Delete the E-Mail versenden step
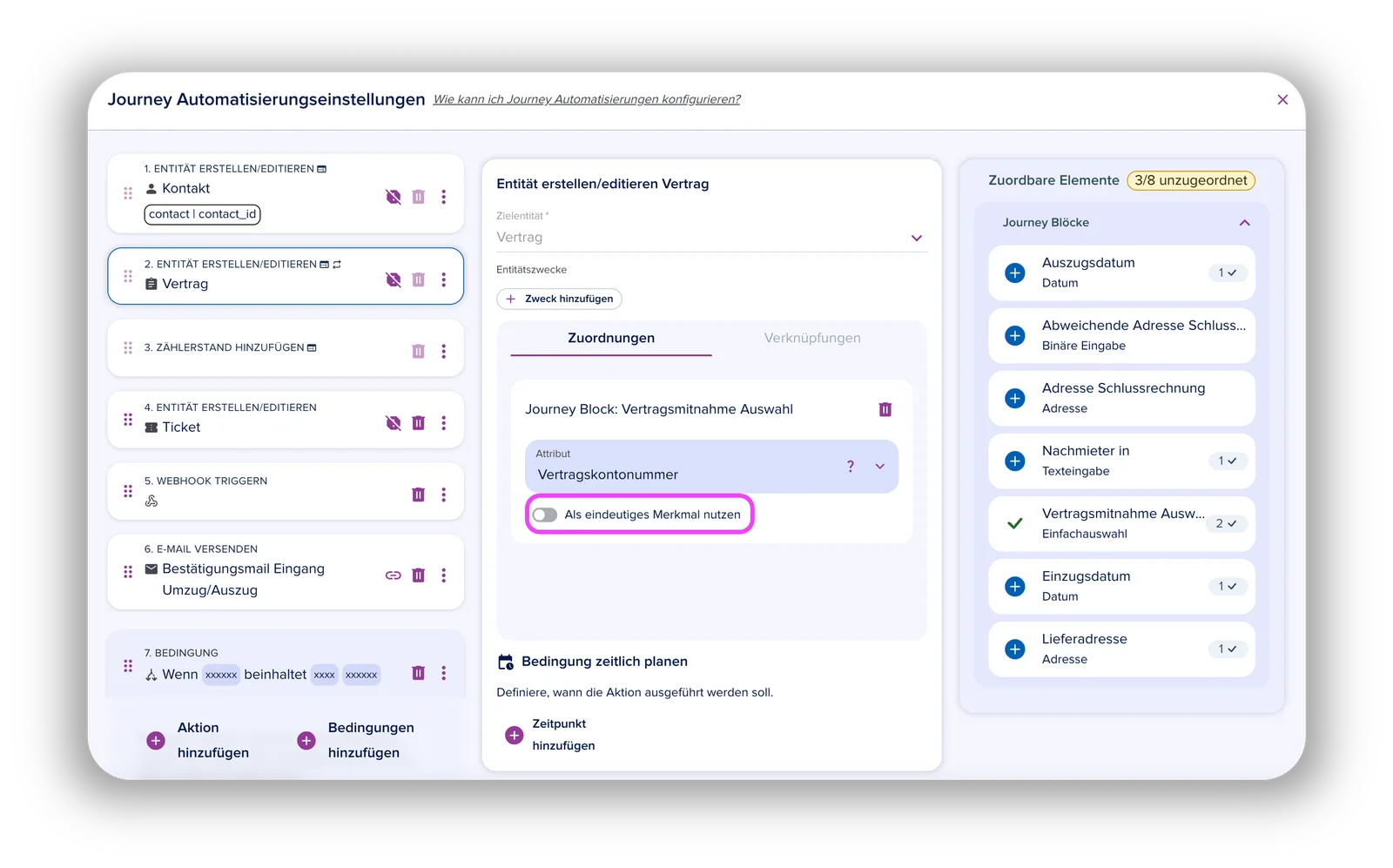 [418, 575]
